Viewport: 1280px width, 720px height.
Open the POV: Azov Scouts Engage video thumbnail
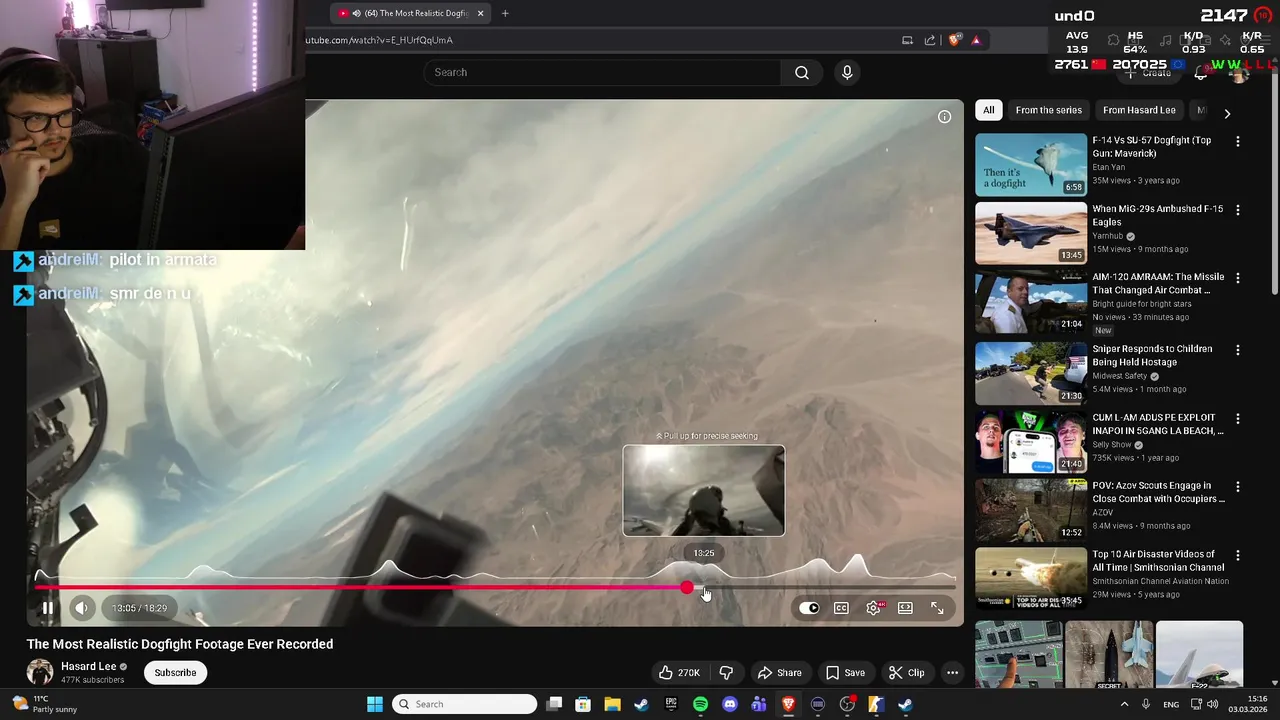click(x=1031, y=509)
